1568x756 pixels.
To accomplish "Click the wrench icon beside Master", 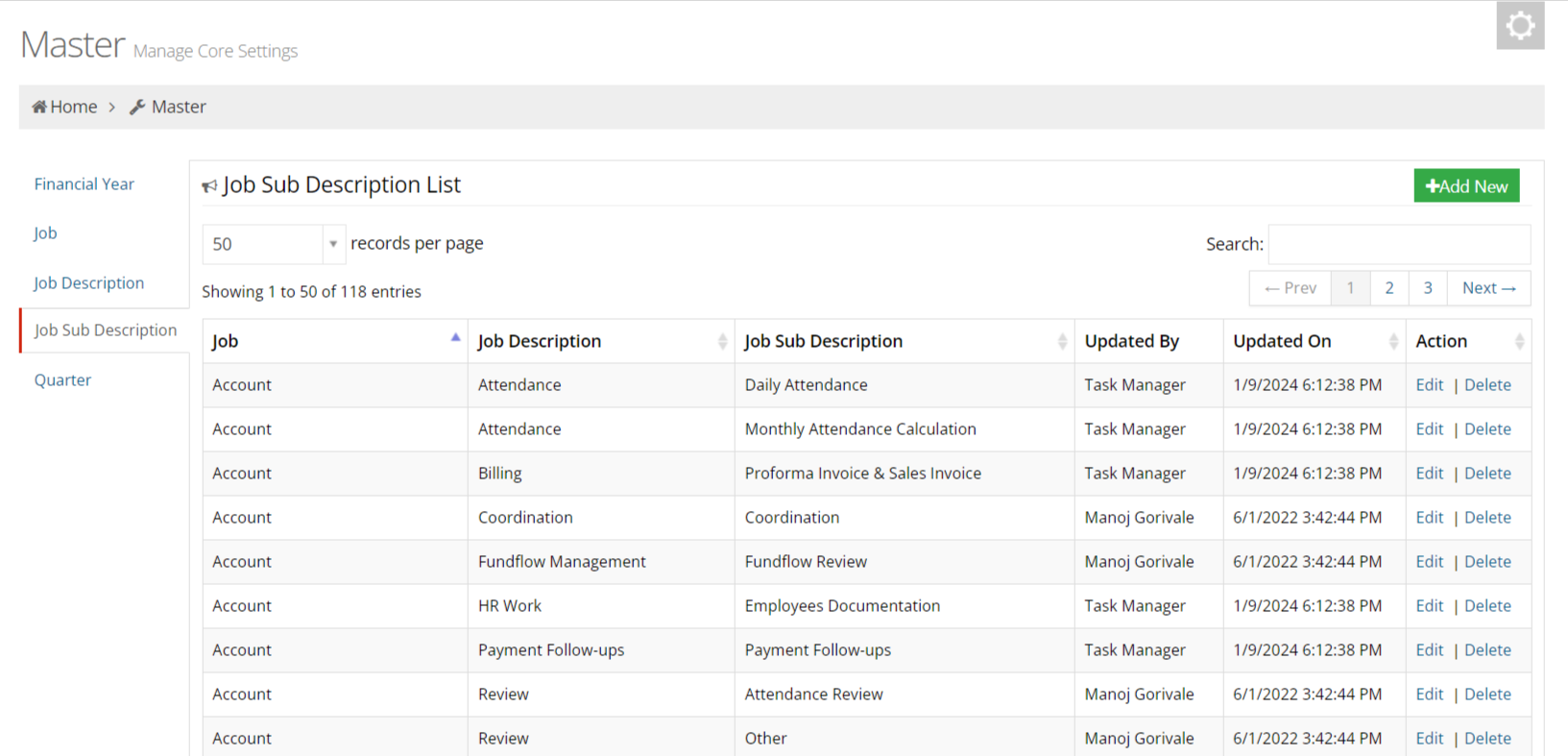I will 137,107.
